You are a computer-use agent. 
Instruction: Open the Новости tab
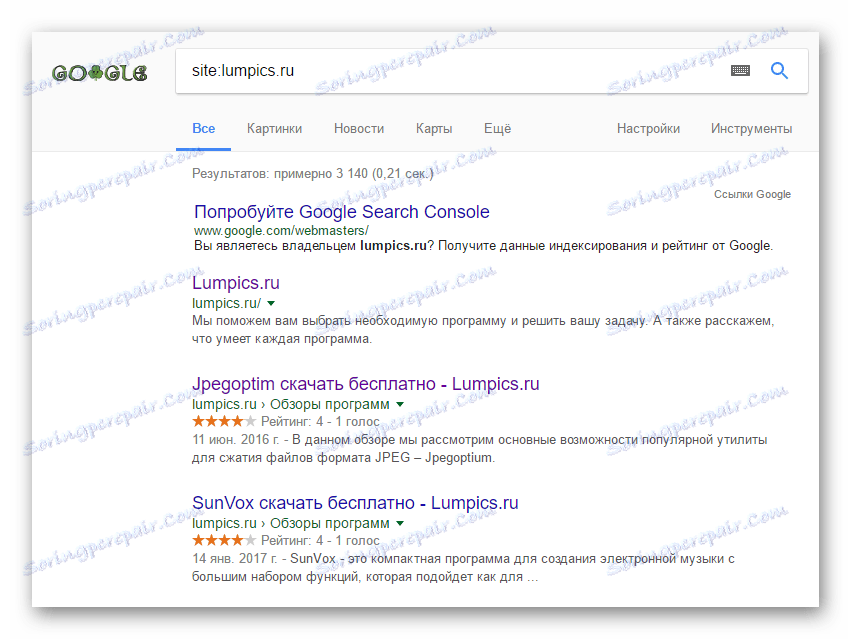359,129
